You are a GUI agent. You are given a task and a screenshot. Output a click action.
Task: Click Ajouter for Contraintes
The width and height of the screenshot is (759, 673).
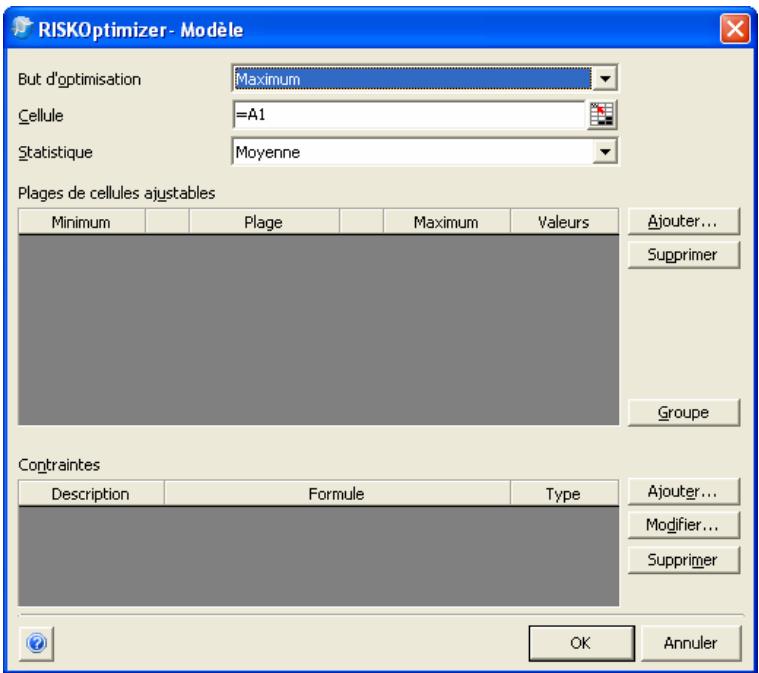683,491
